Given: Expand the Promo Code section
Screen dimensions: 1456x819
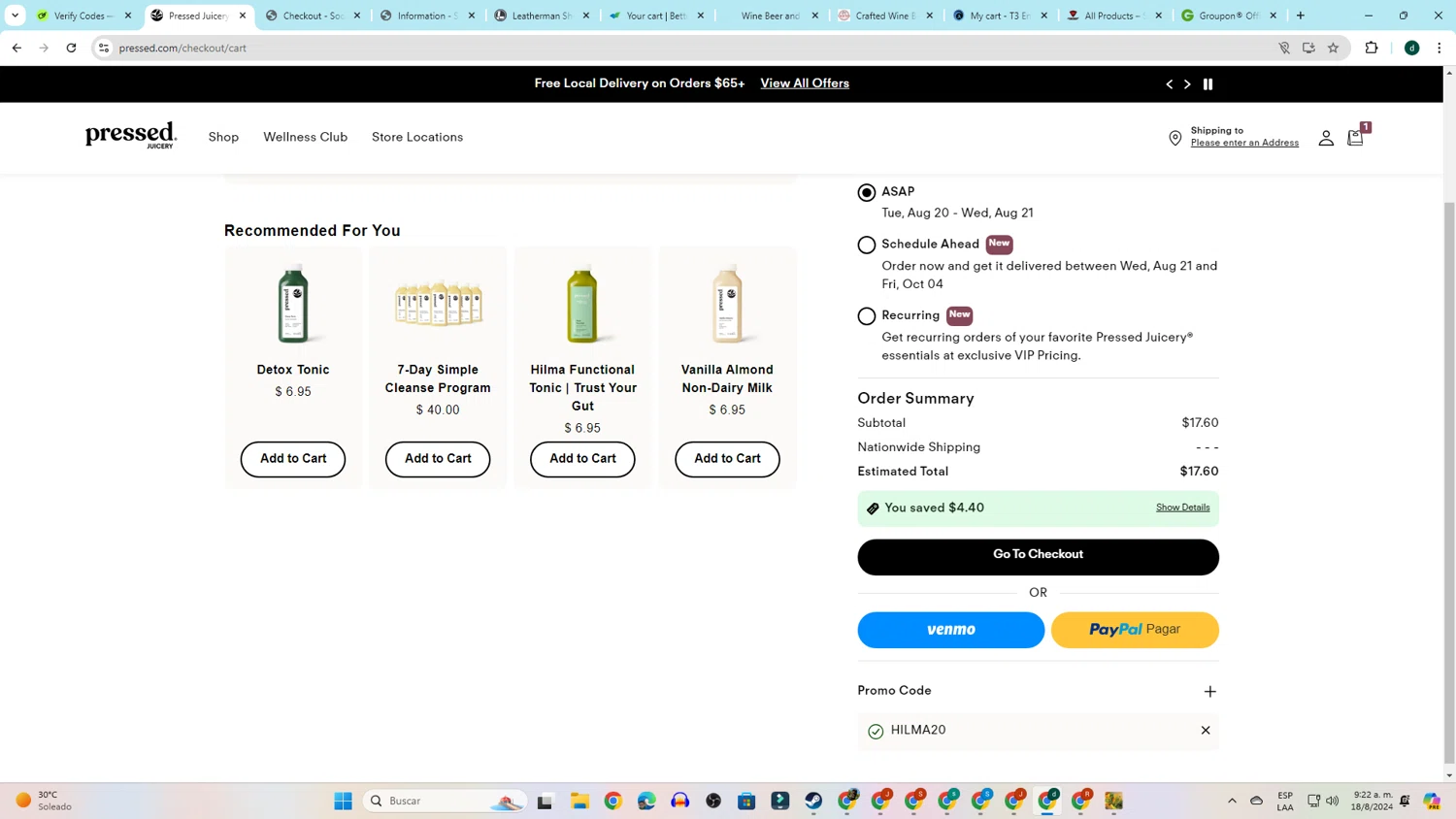Looking at the screenshot, I should pyautogui.click(x=1209, y=692).
